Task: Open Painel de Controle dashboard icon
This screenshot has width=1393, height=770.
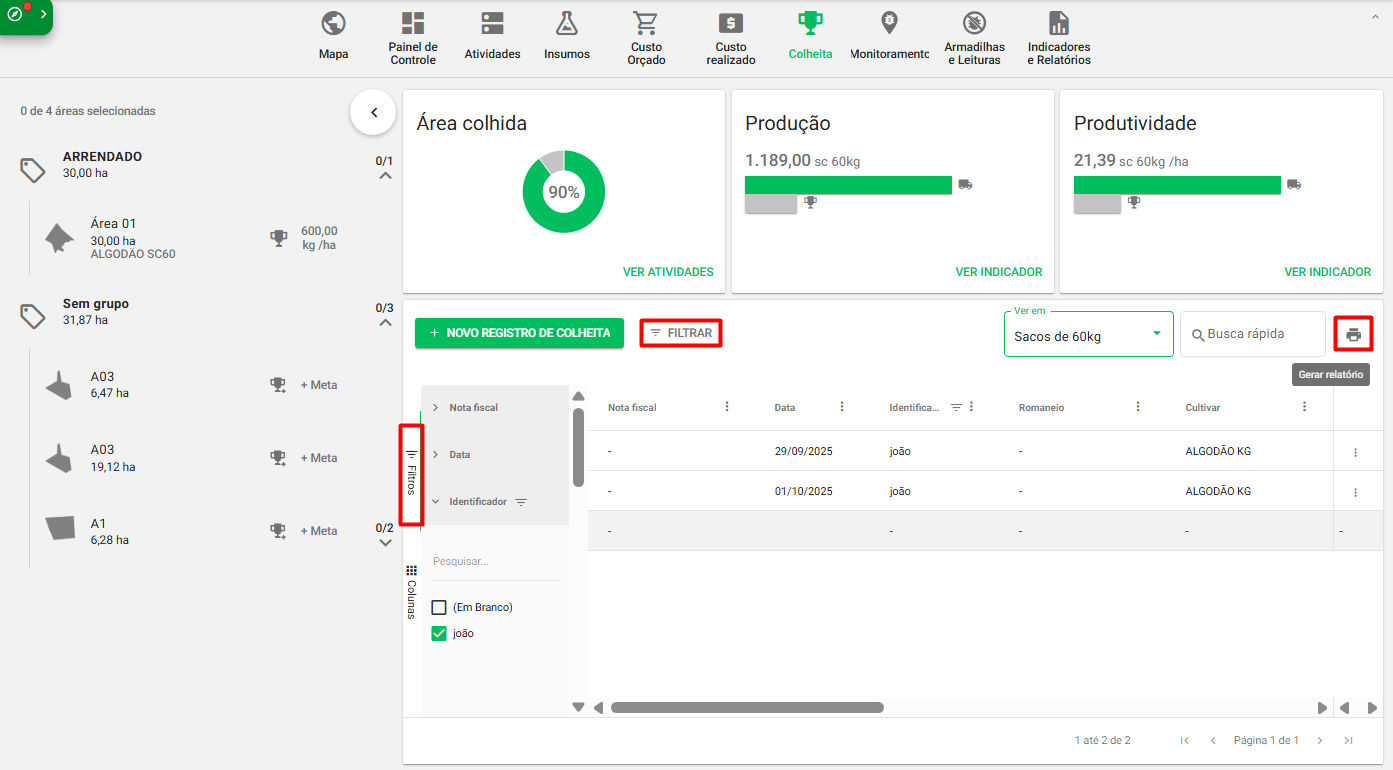Action: tap(412, 24)
